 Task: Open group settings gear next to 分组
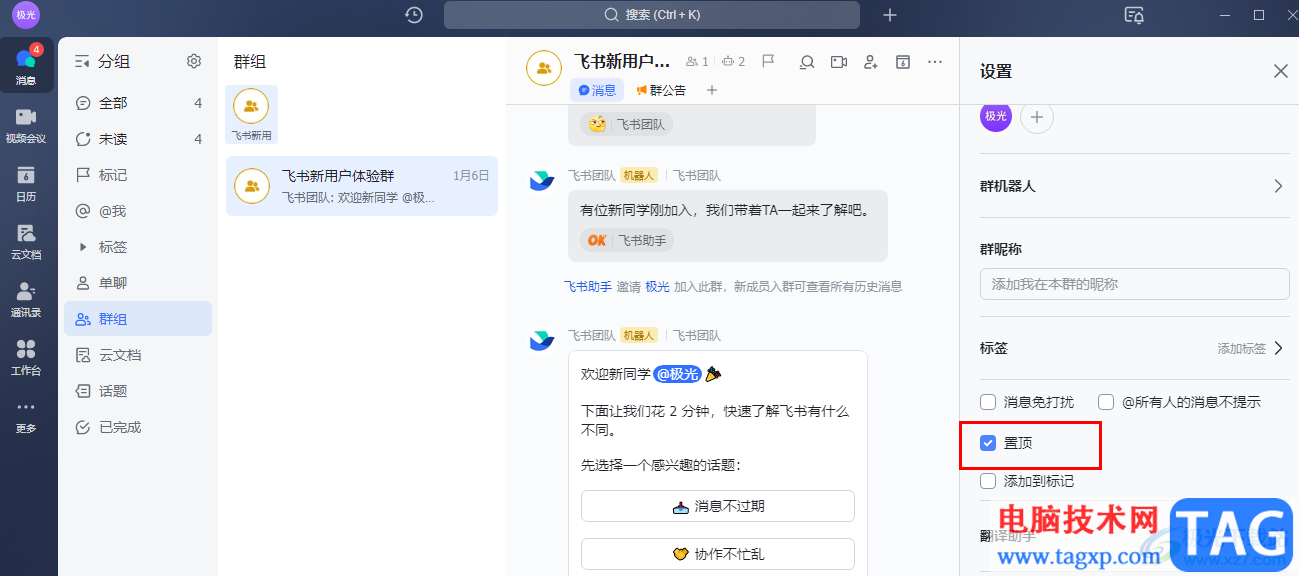(x=194, y=61)
